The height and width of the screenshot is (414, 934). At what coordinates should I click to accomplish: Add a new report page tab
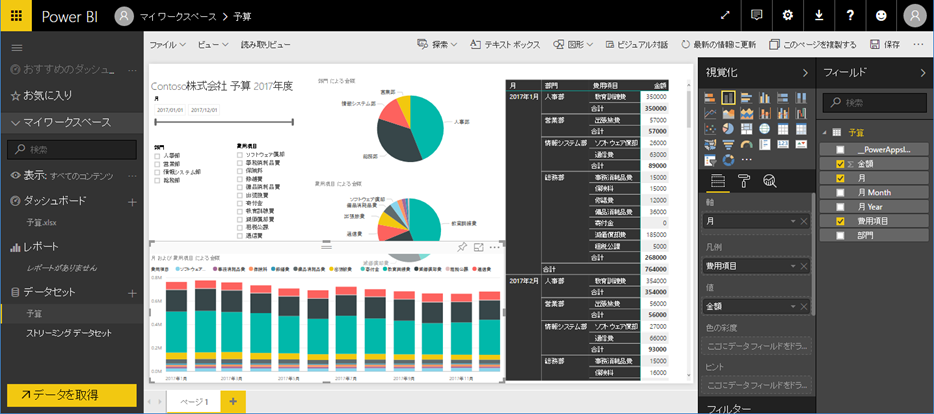(x=233, y=401)
